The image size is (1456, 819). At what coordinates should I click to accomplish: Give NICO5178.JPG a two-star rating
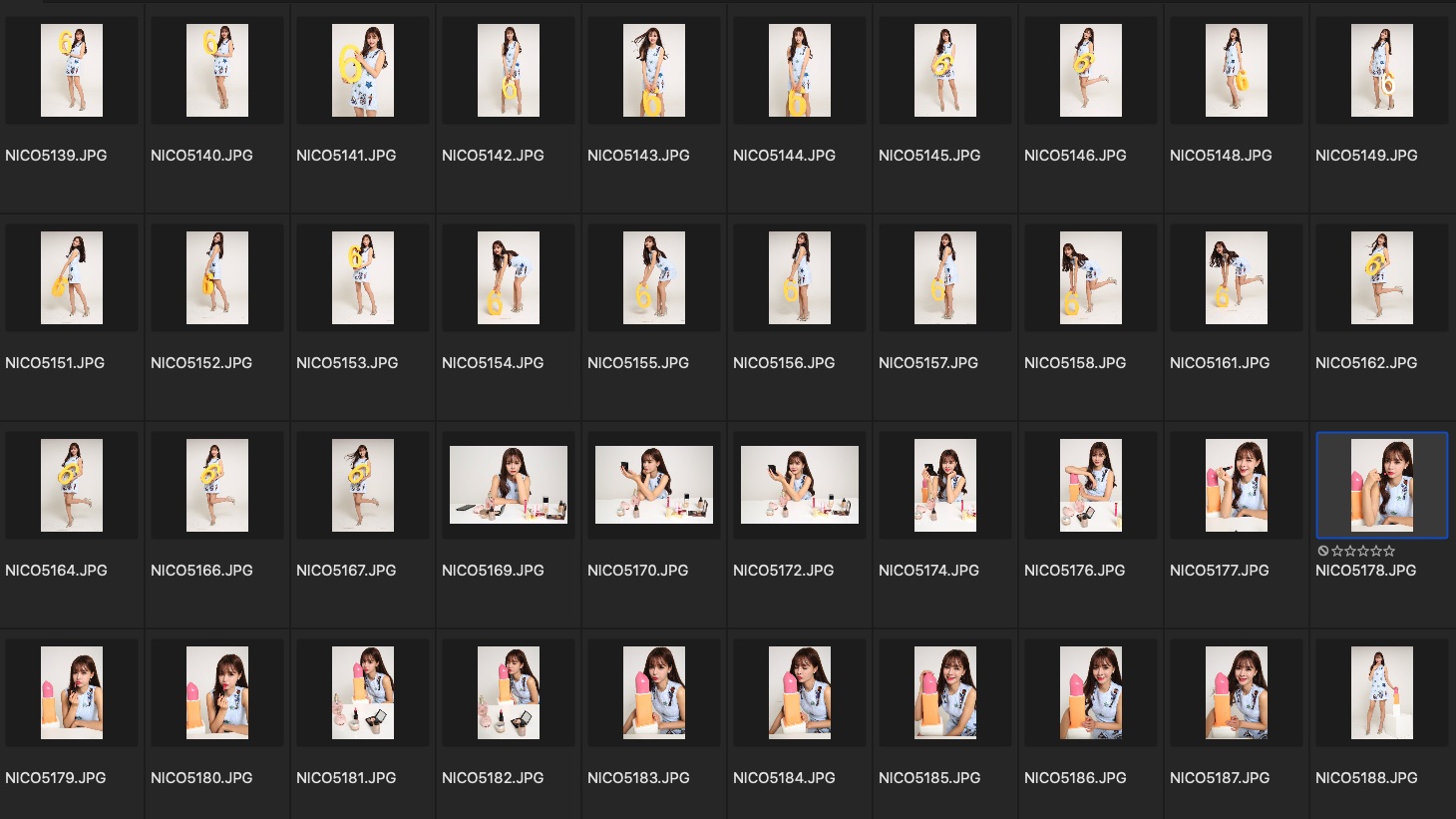1350,551
